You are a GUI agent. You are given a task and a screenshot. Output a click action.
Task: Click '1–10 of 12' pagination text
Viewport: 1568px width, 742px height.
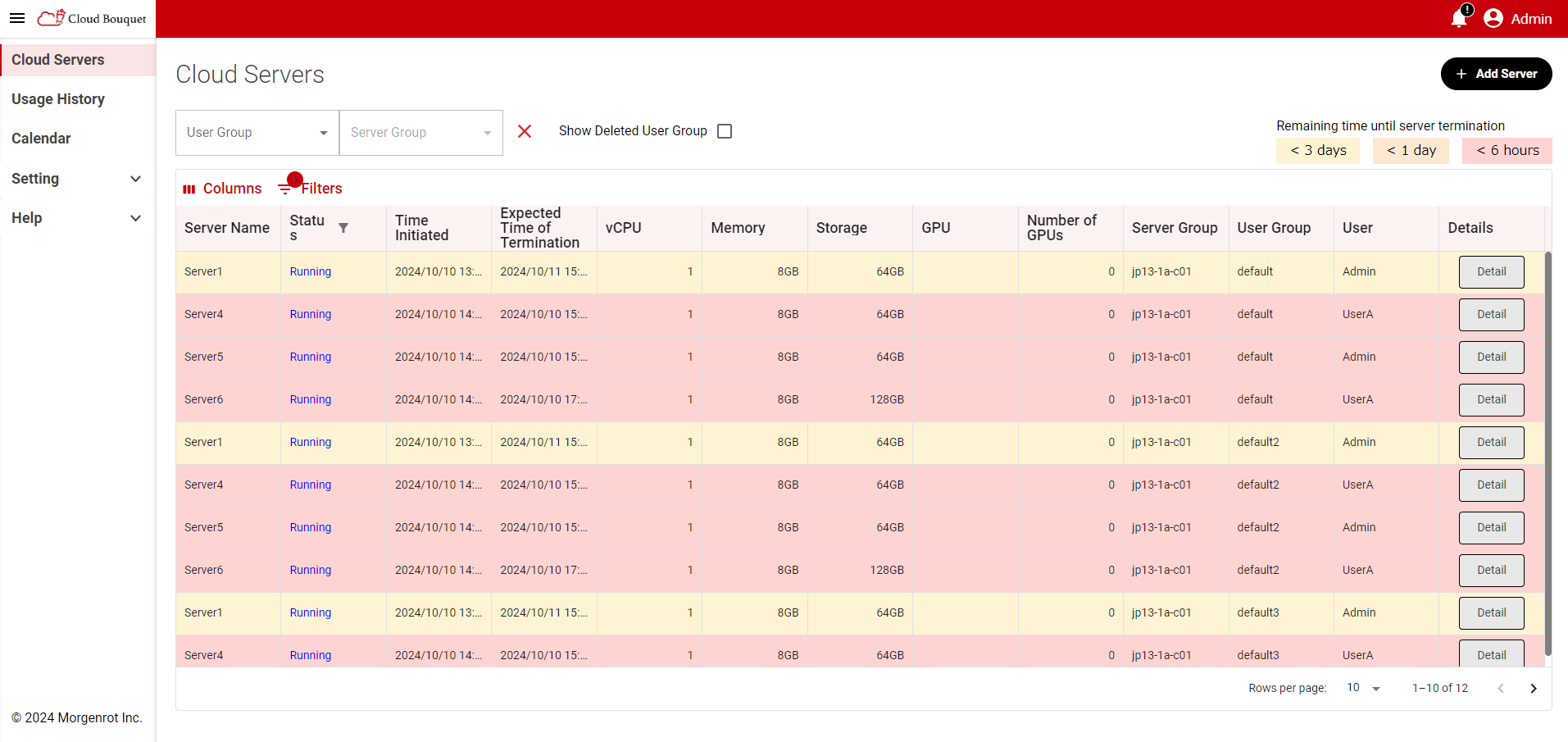(x=1440, y=688)
